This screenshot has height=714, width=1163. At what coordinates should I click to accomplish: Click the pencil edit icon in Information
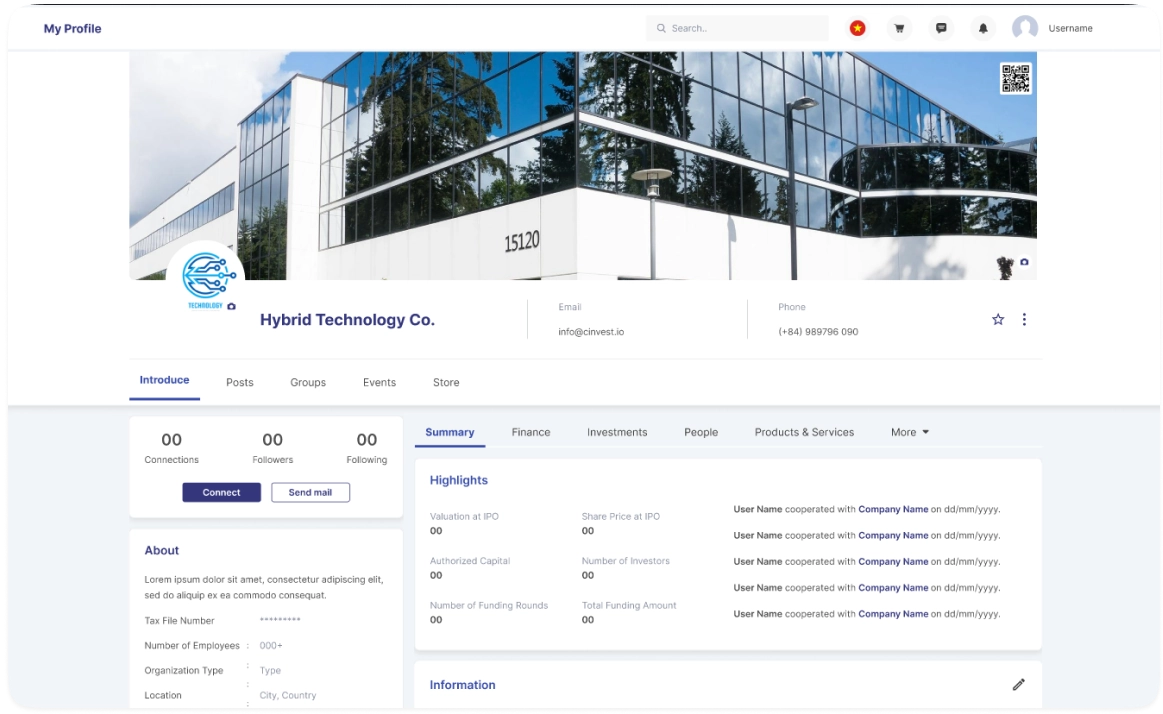[x=1018, y=685]
